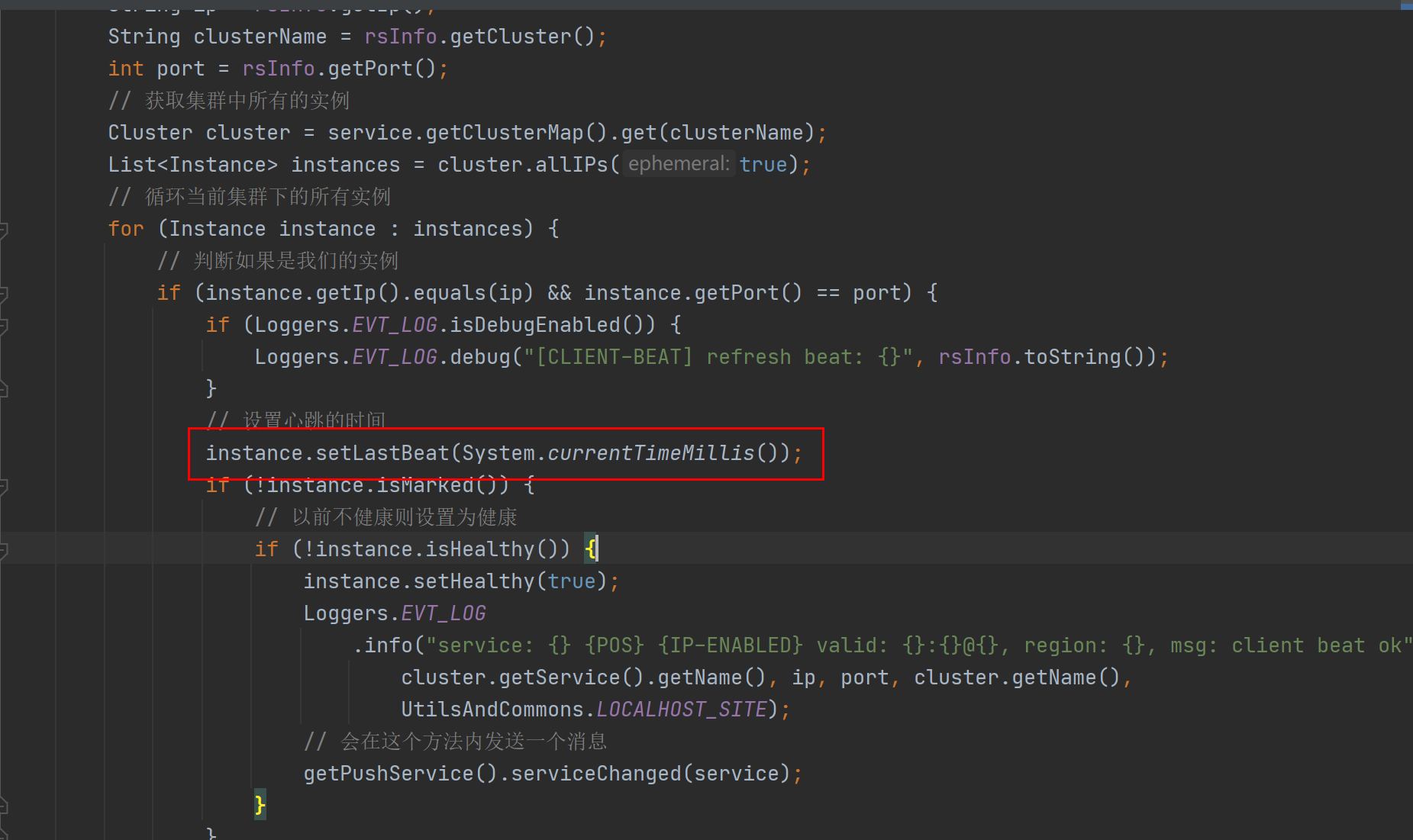Click the int keyword in port declaration
Screen dimensions: 1413x840
(x=126, y=69)
